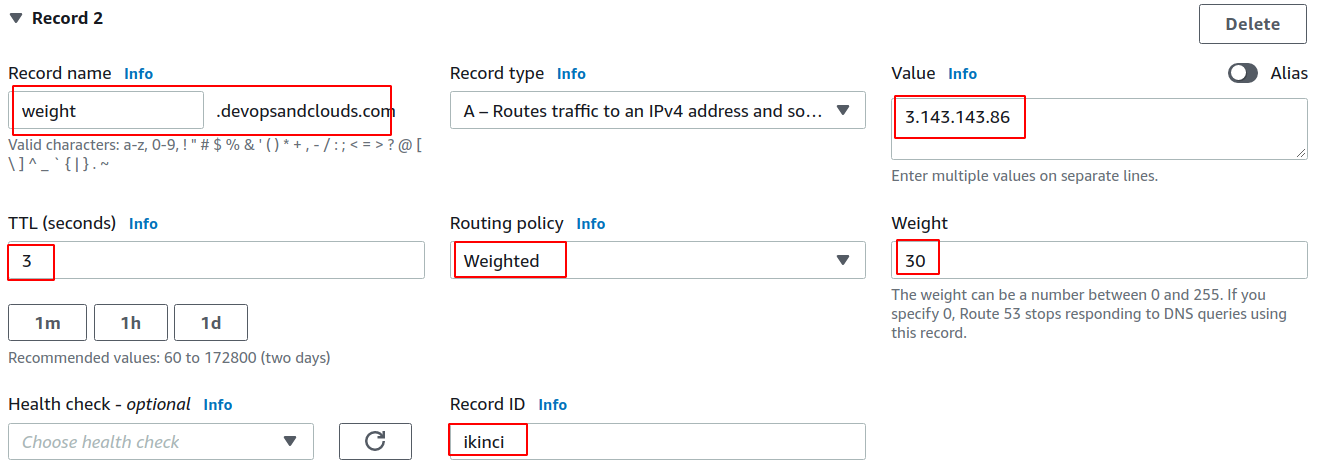
Task: Open Info link next to Record type
Action: pyautogui.click(x=571, y=74)
